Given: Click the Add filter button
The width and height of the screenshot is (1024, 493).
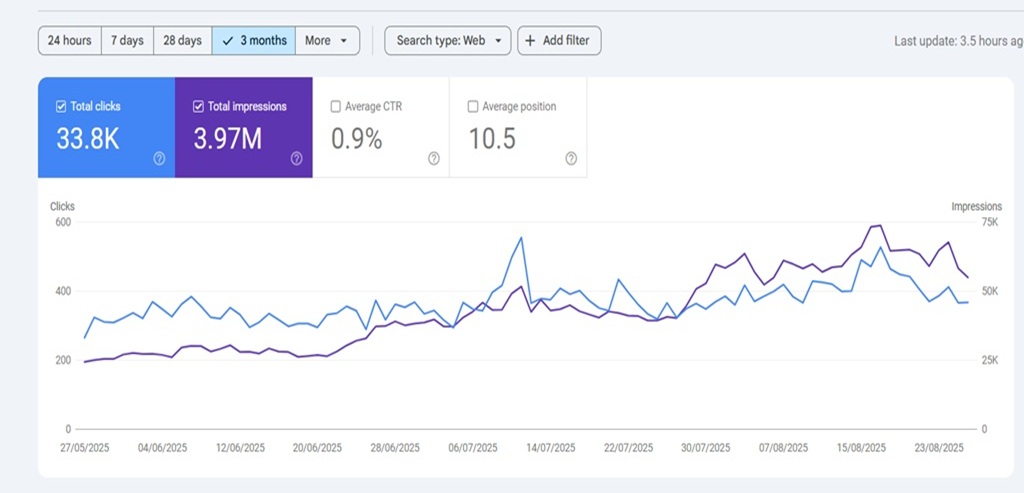Looking at the screenshot, I should tap(558, 41).
